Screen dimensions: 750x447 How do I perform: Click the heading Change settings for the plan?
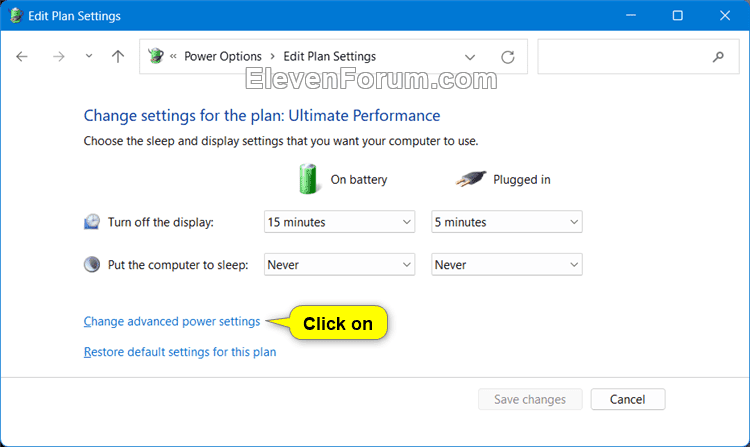(x=262, y=116)
